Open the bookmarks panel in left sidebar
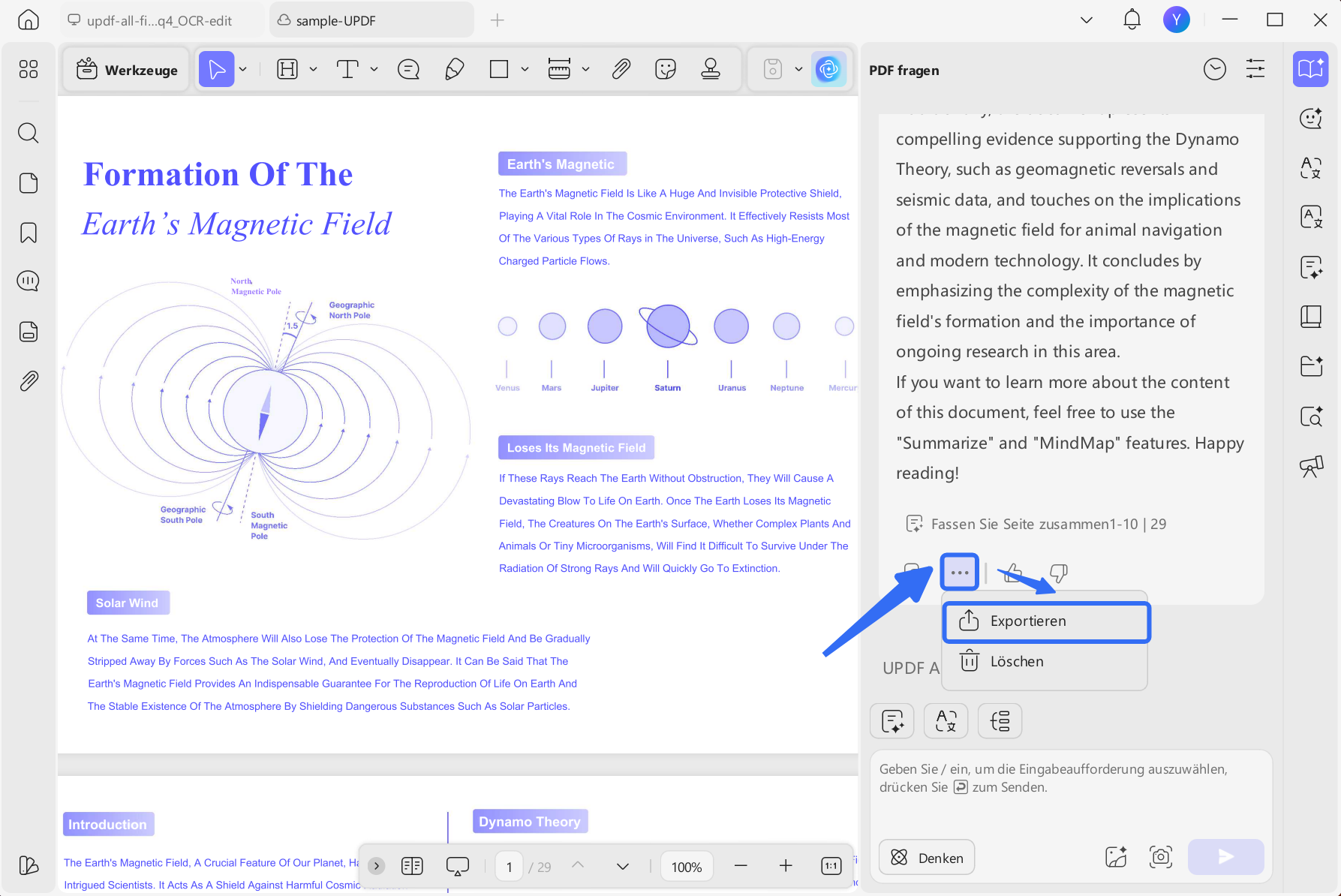1341x896 pixels. (28, 233)
